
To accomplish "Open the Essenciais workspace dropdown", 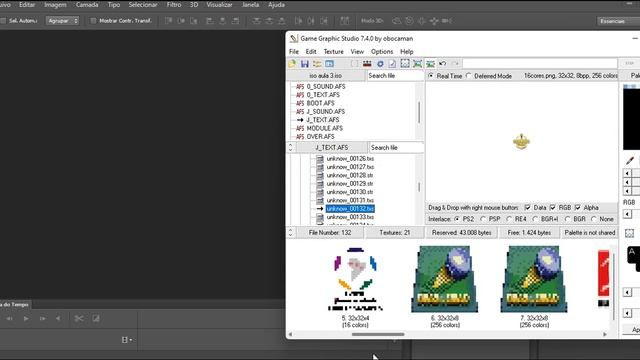I will pos(618,21).
